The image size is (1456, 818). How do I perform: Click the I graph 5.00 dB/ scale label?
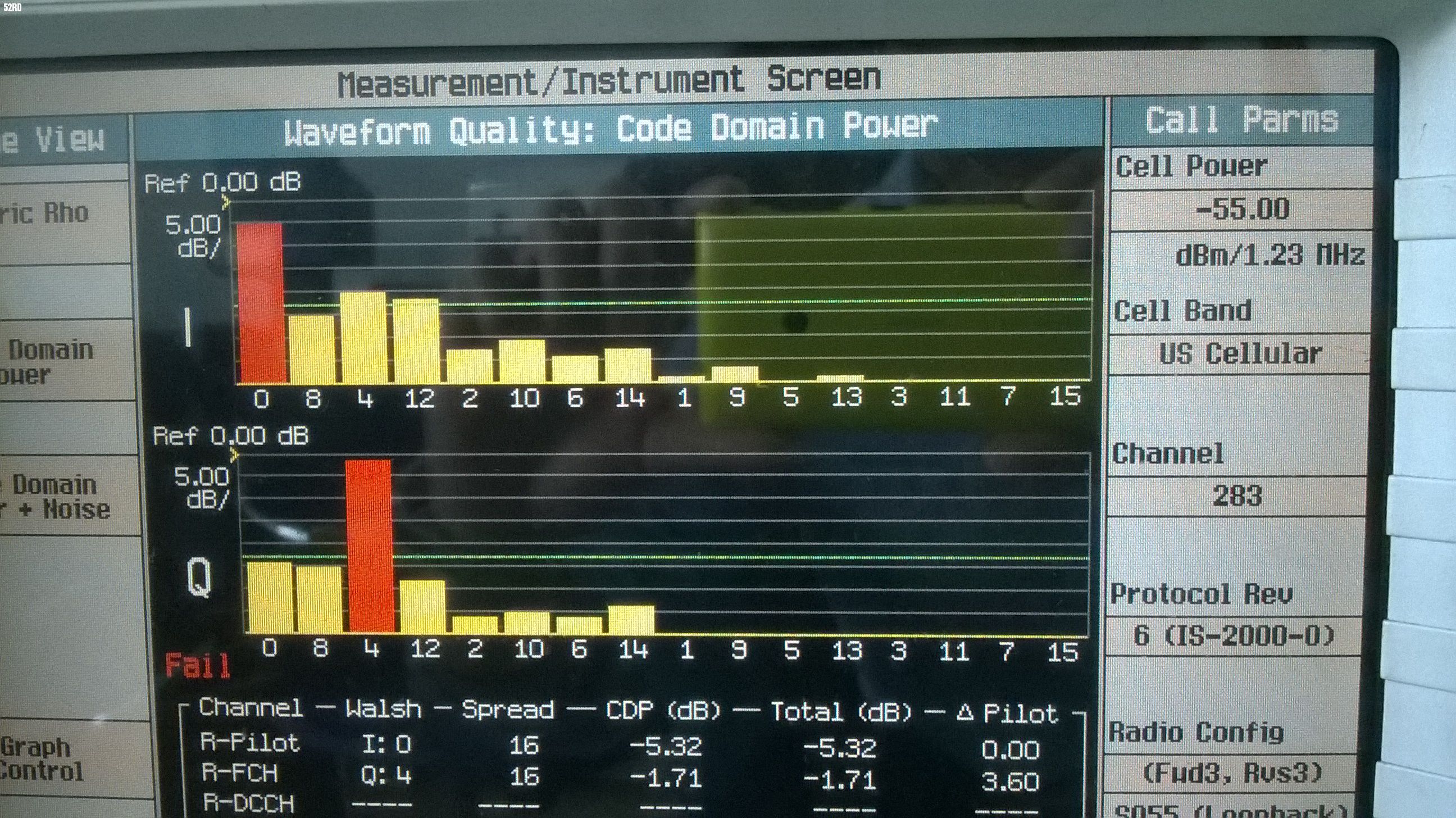coord(193,237)
